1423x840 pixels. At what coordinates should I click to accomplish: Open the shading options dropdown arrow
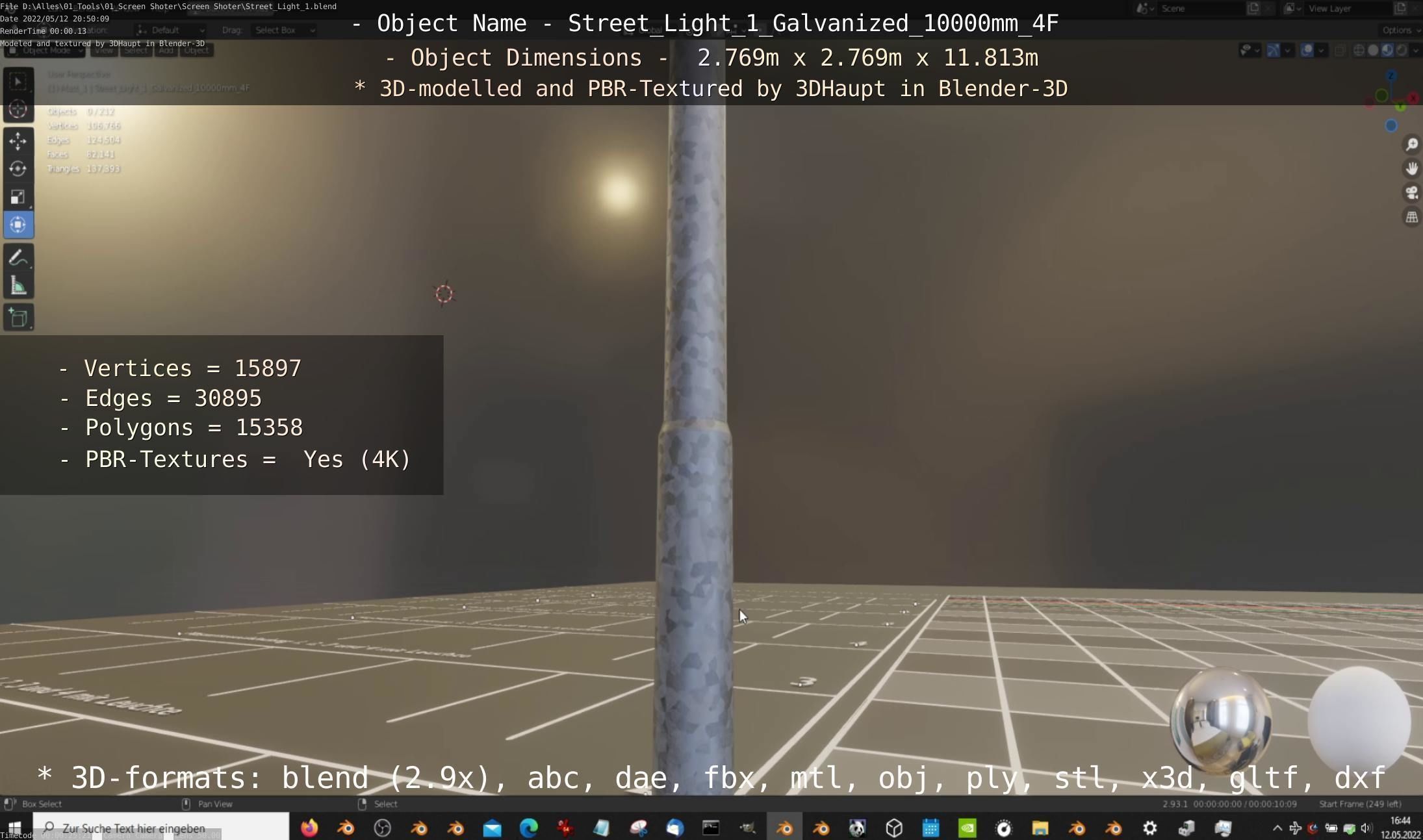(1416, 50)
